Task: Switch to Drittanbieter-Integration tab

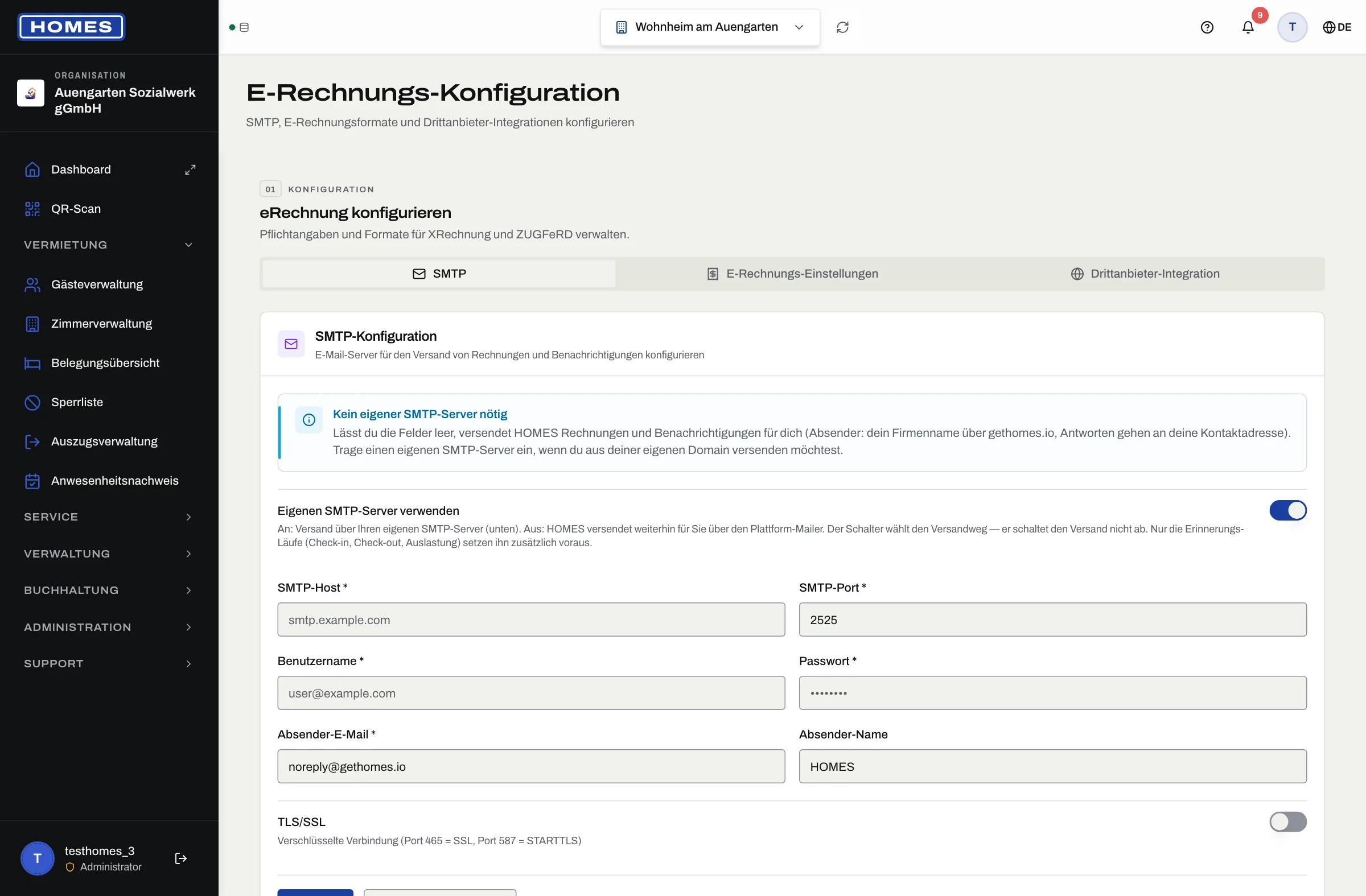Action: tap(1145, 274)
